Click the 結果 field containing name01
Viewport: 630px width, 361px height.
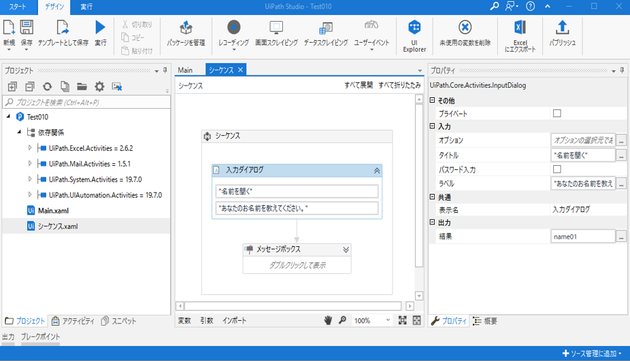pyautogui.click(x=583, y=236)
